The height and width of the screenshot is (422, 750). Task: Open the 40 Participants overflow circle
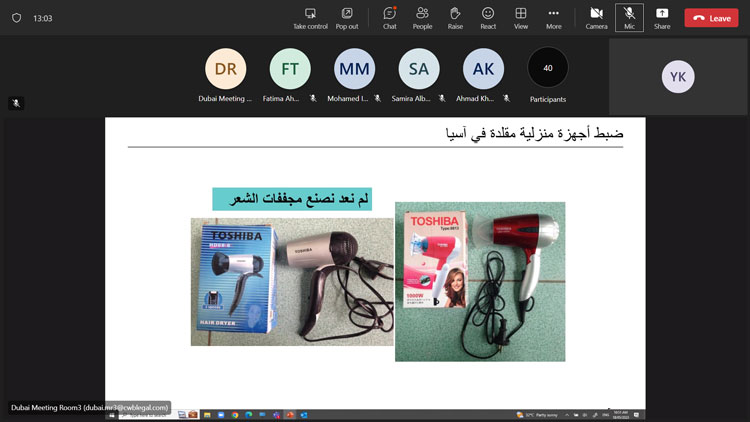click(x=547, y=68)
